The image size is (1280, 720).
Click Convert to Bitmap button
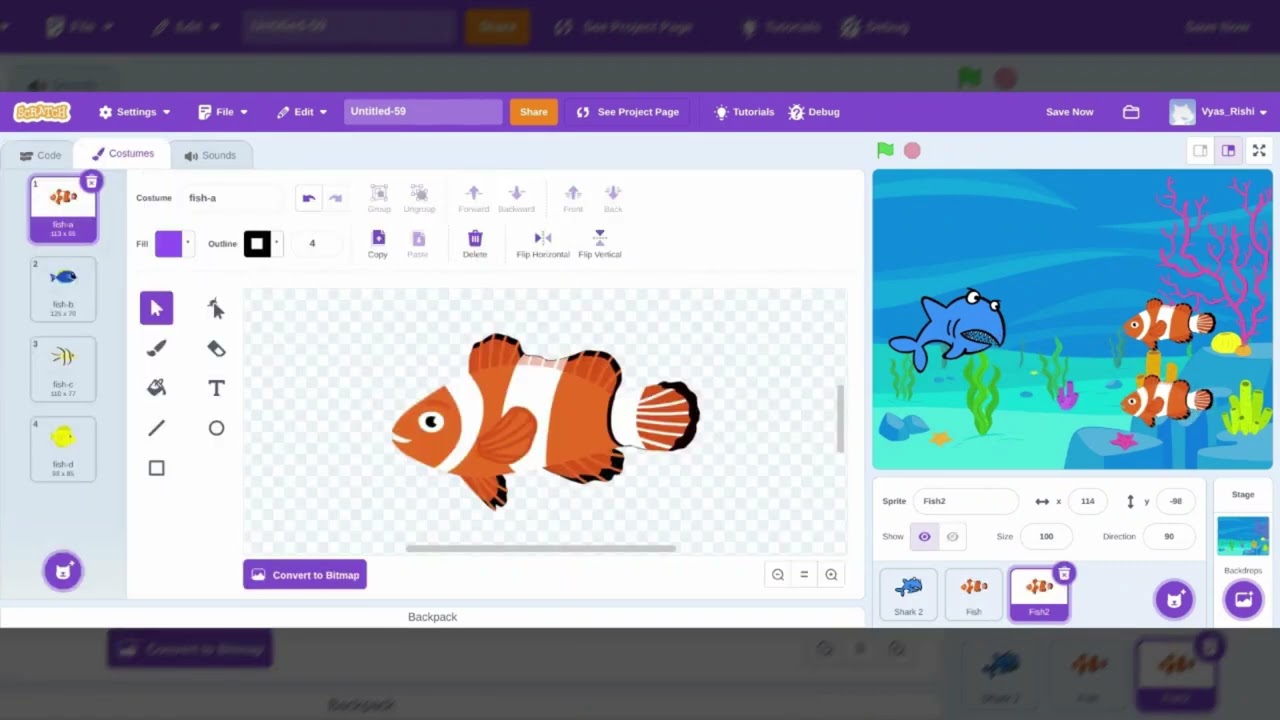[305, 575]
